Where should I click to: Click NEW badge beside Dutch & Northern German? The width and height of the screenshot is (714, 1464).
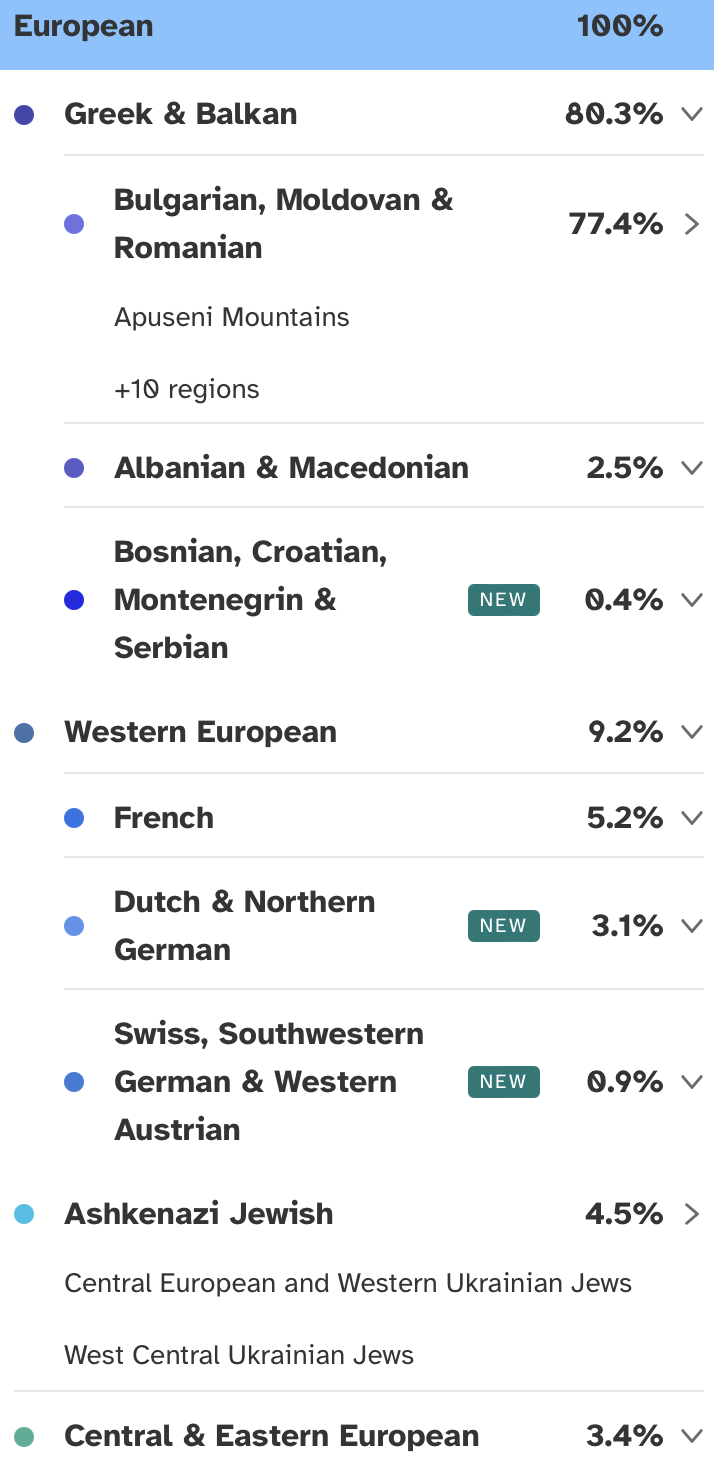tap(503, 926)
